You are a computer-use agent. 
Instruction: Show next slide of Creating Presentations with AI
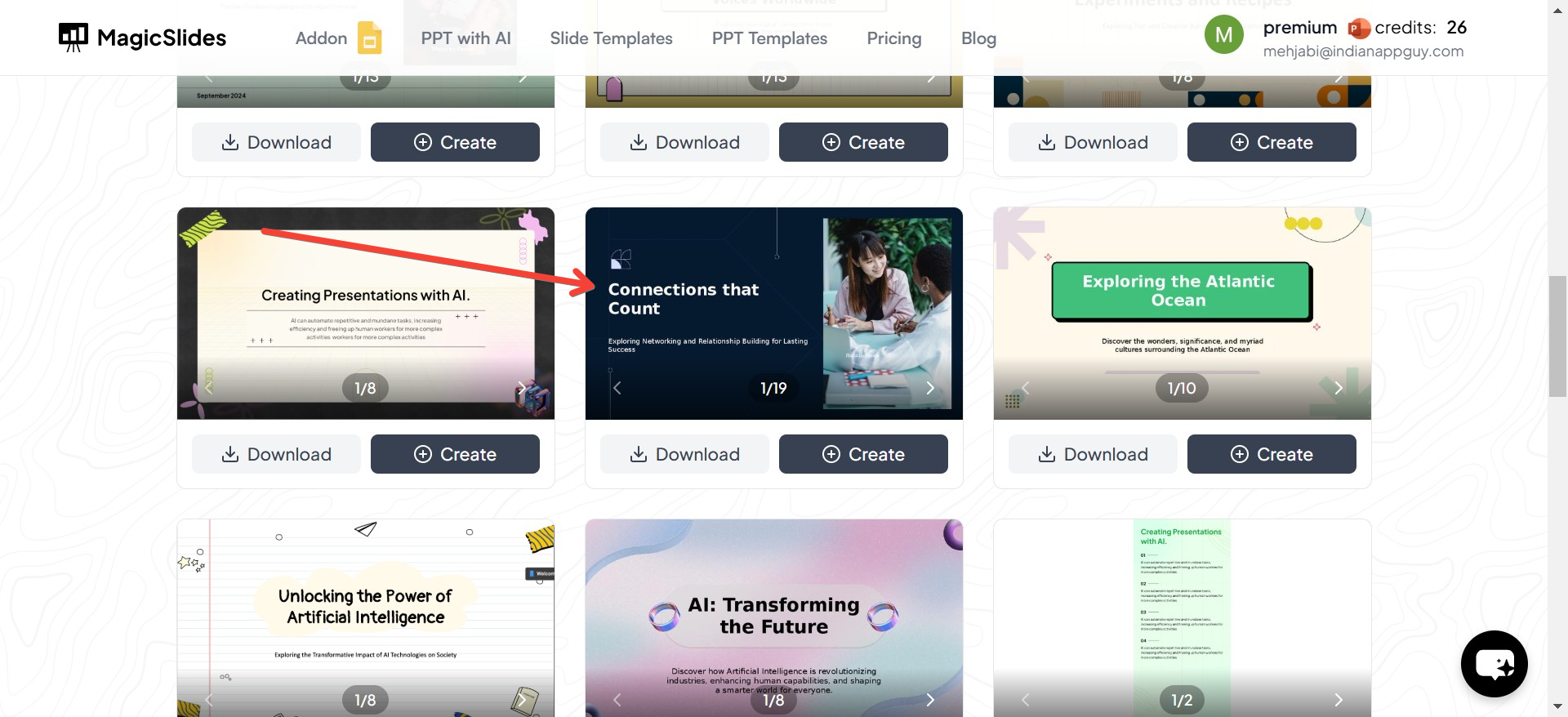pos(522,388)
